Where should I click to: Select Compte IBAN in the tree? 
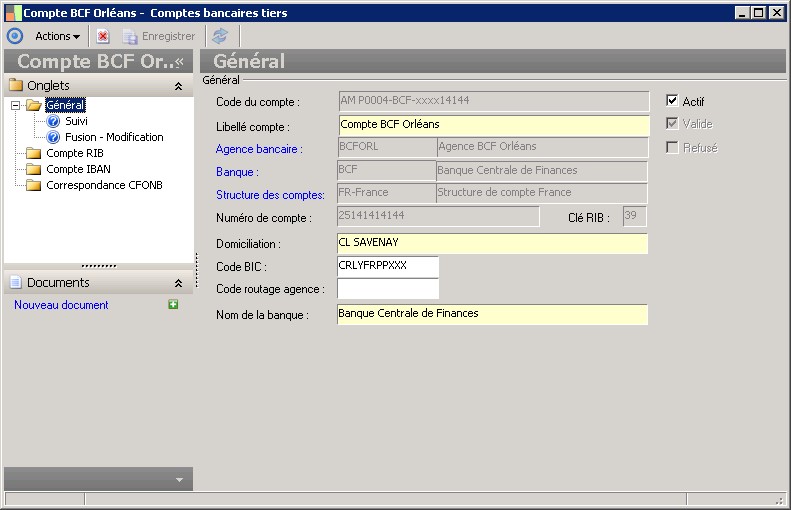point(78,169)
